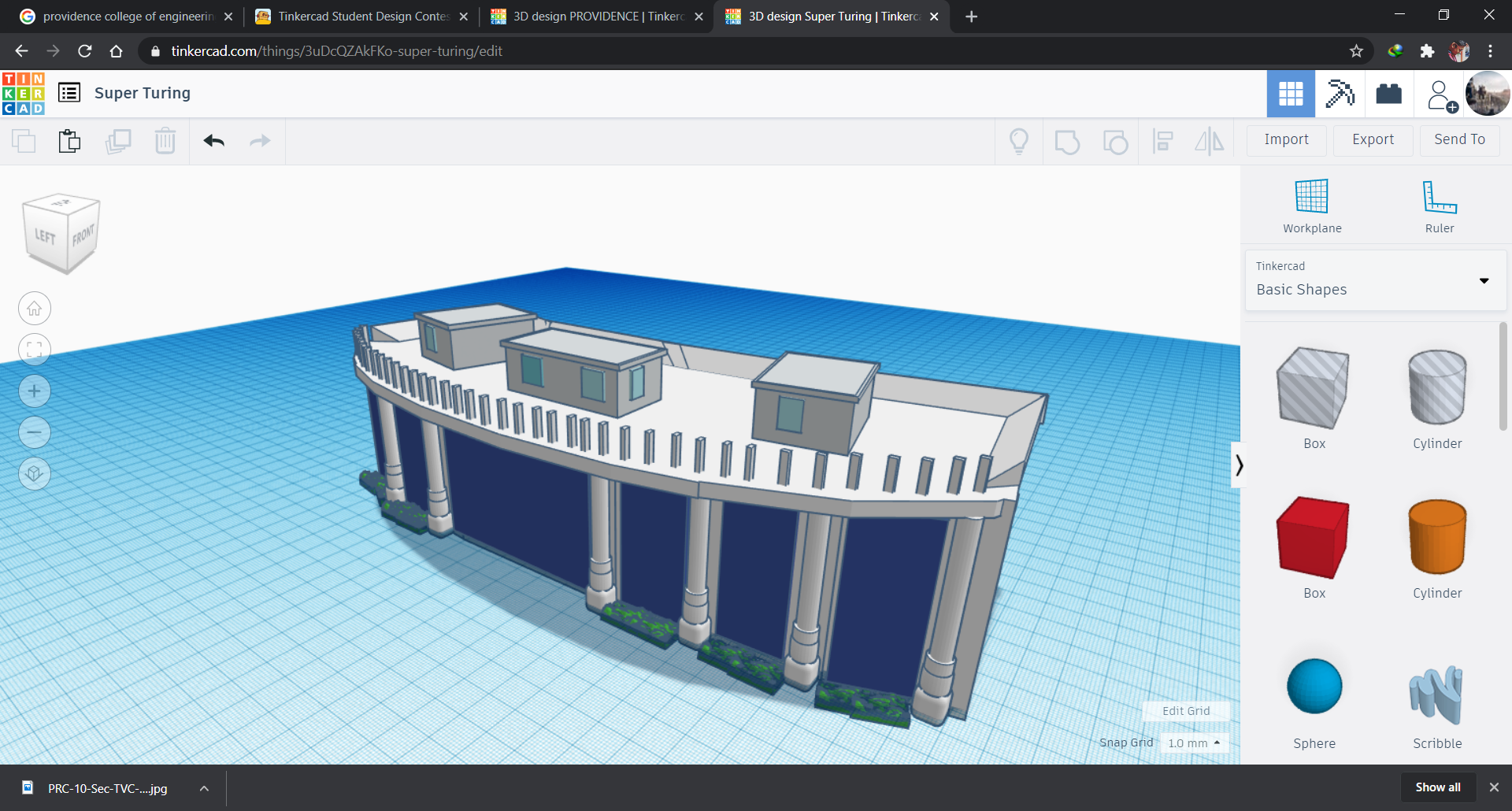
Task: Redo the last undone action
Action: 260,141
